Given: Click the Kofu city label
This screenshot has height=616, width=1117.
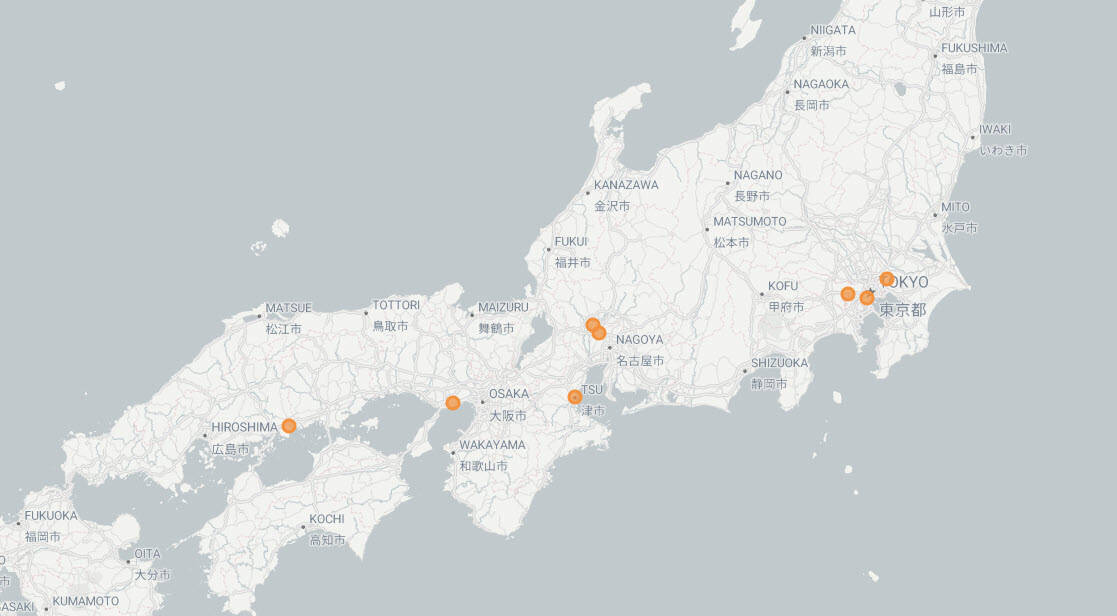Looking at the screenshot, I should coord(783,286).
